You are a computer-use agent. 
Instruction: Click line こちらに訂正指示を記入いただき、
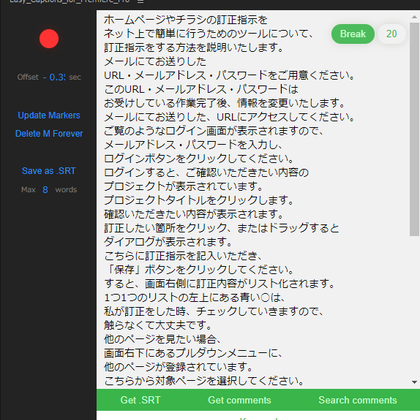point(183,256)
